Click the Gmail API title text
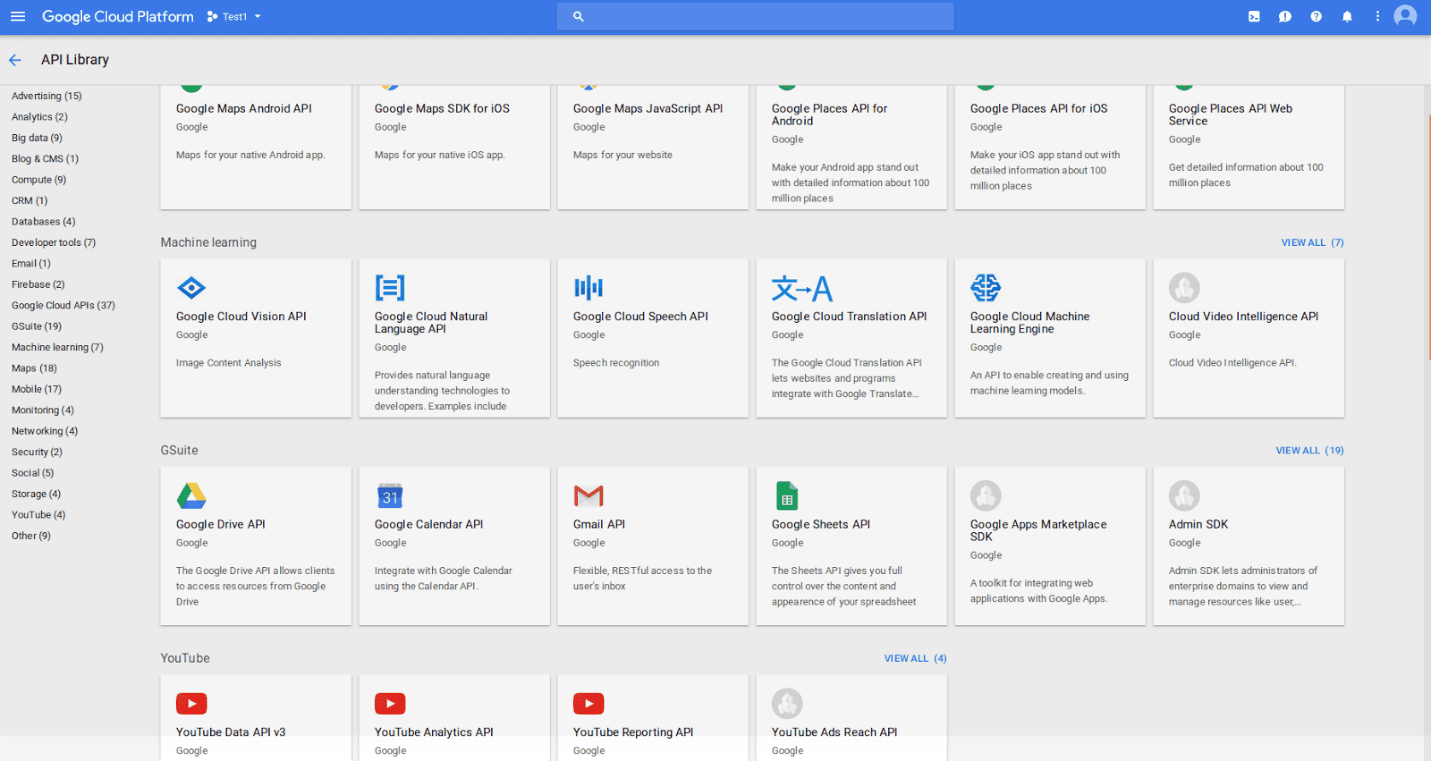The width and height of the screenshot is (1431, 761). click(x=599, y=525)
